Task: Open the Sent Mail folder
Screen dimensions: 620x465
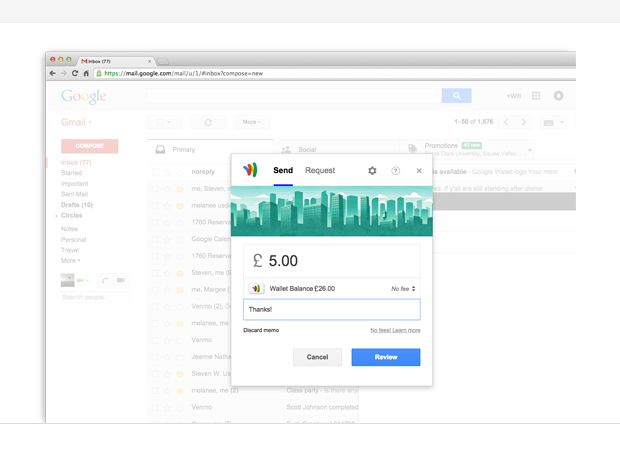Action: tap(74, 194)
